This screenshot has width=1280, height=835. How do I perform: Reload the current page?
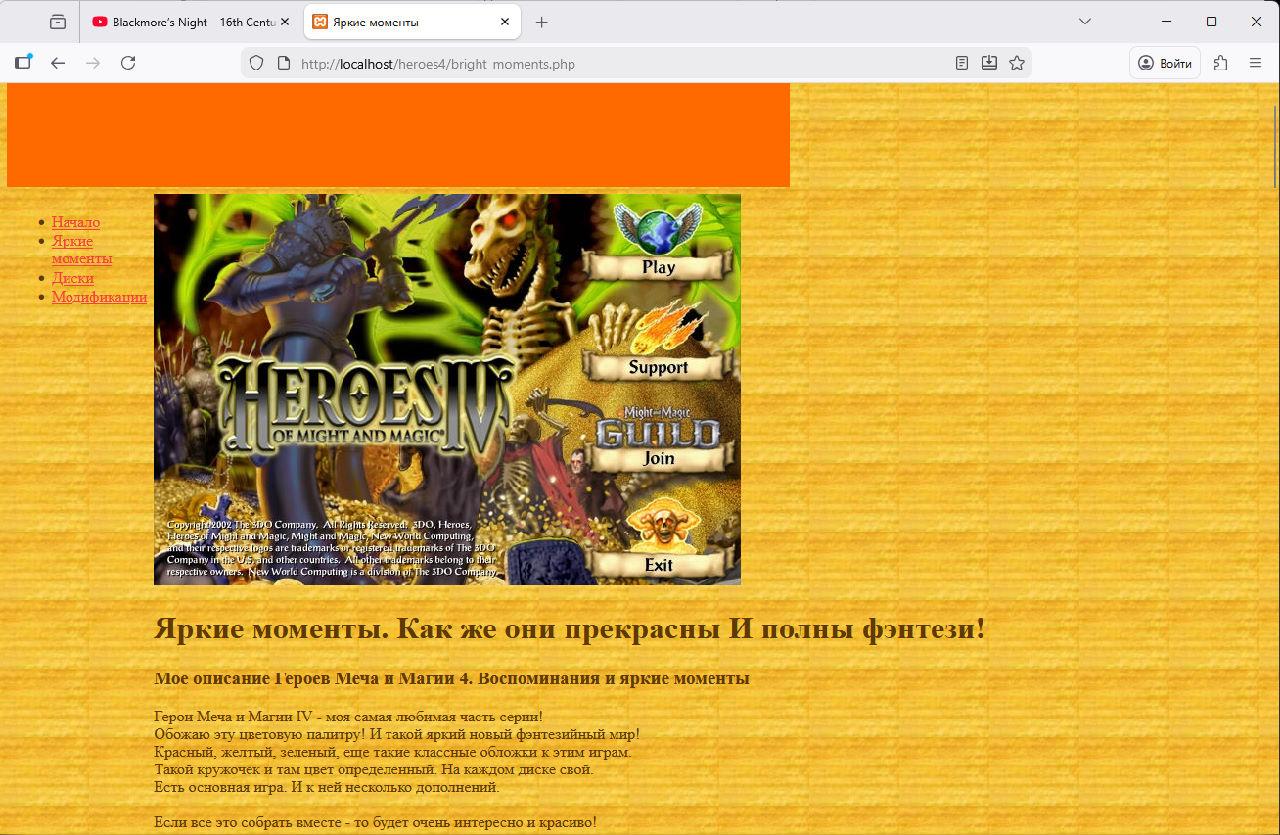[128, 63]
